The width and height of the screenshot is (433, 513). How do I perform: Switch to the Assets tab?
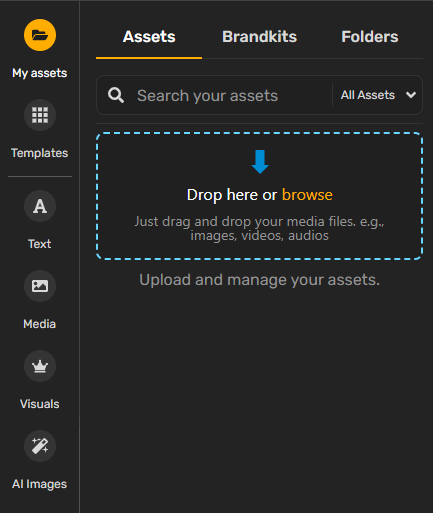[x=149, y=37]
